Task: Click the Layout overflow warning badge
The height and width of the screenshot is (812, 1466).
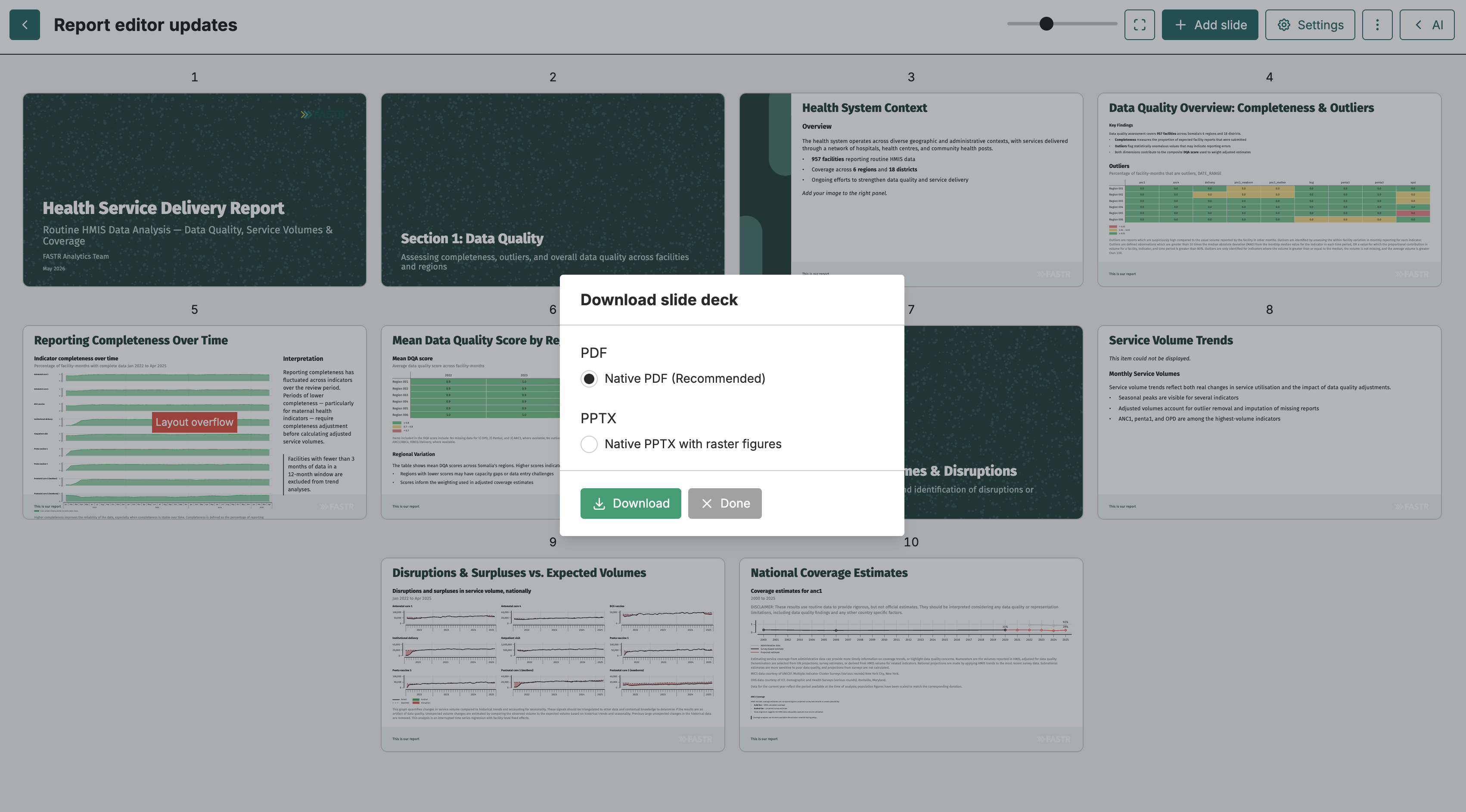Action: click(x=195, y=422)
